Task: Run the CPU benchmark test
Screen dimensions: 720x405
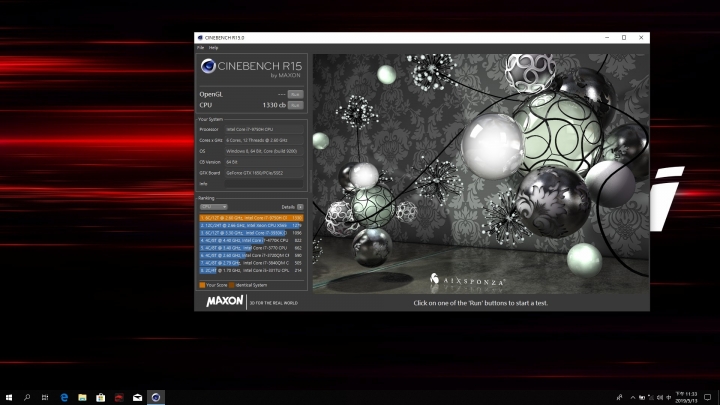Action: pos(295,105)
